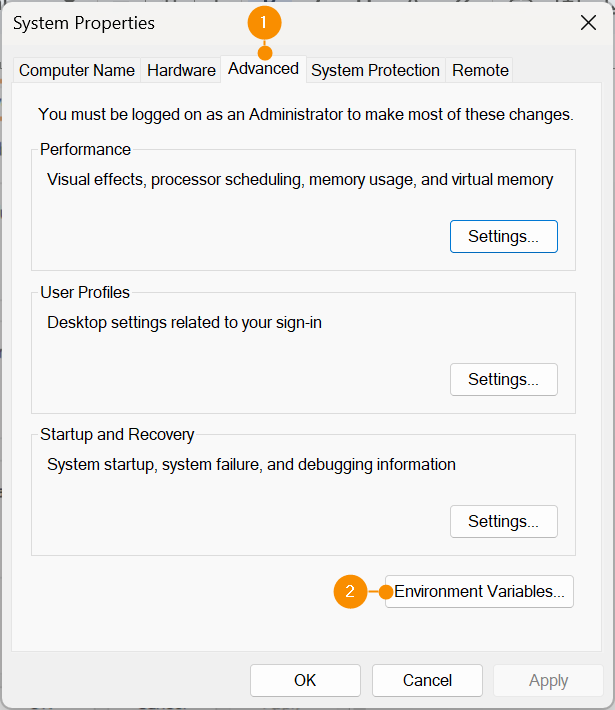Click the greyed-out Apply button
The height and width of the screenshot is (710, 615).
coord(548,680)
